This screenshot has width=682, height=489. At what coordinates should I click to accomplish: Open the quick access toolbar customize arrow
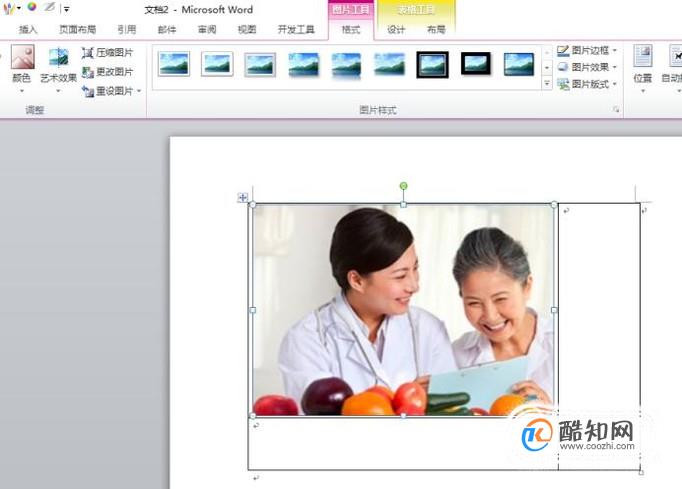67,9
